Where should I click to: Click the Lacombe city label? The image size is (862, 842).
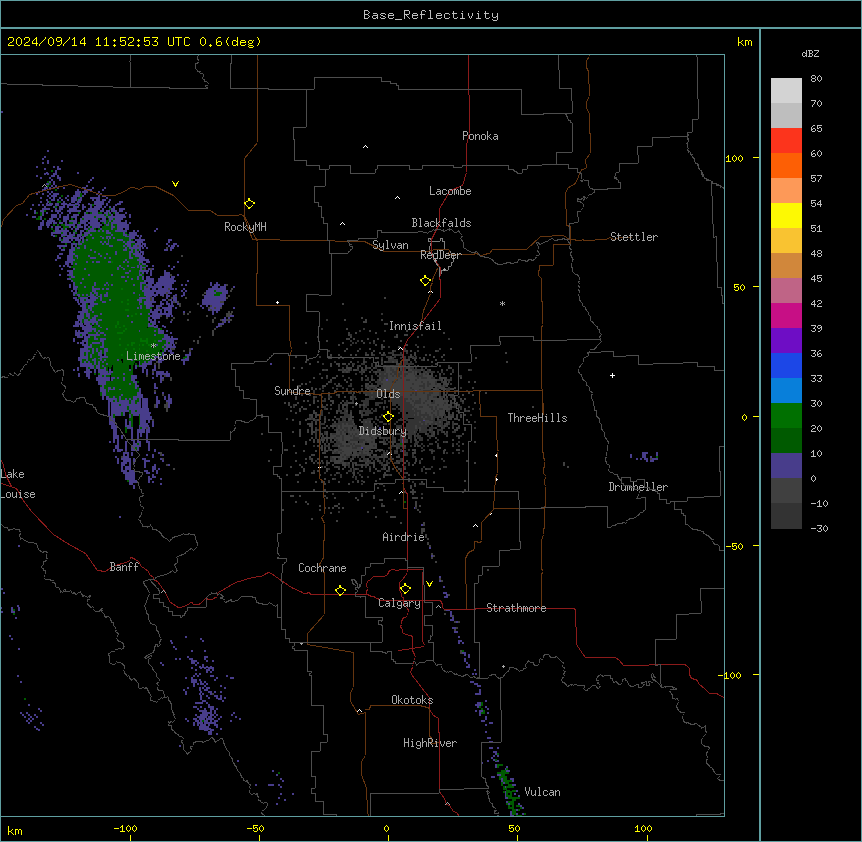[x=450, y=191]
